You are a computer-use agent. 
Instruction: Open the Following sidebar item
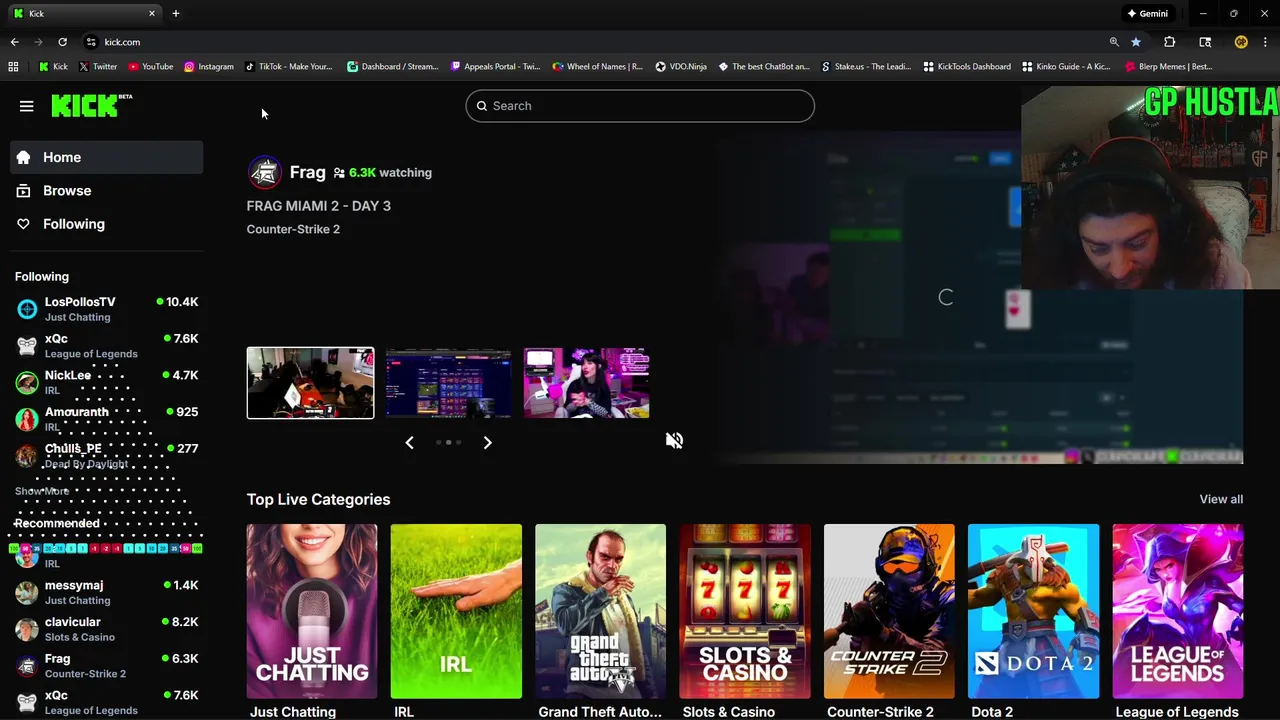[x=107, y=224]
